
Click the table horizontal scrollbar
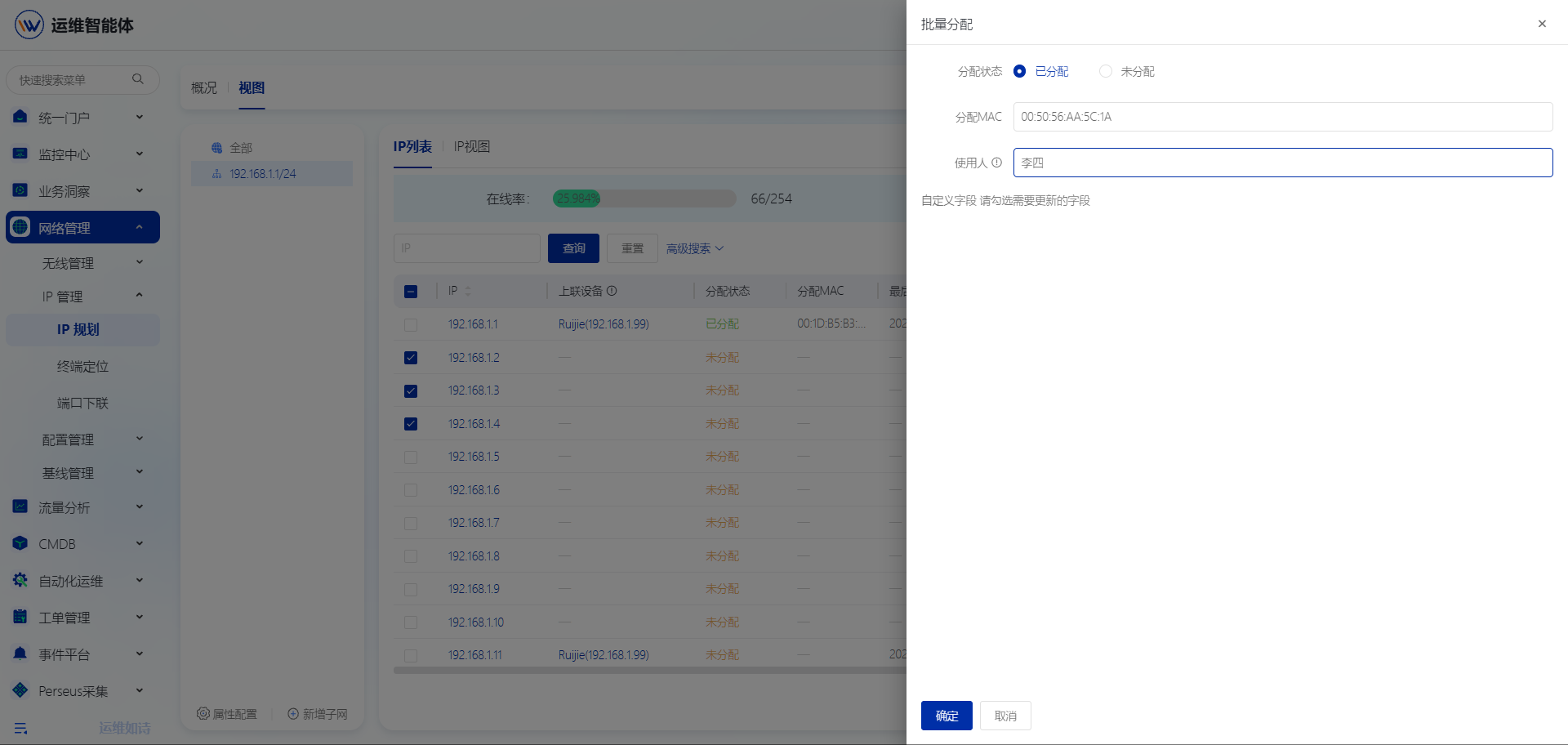tap(650, 671)
